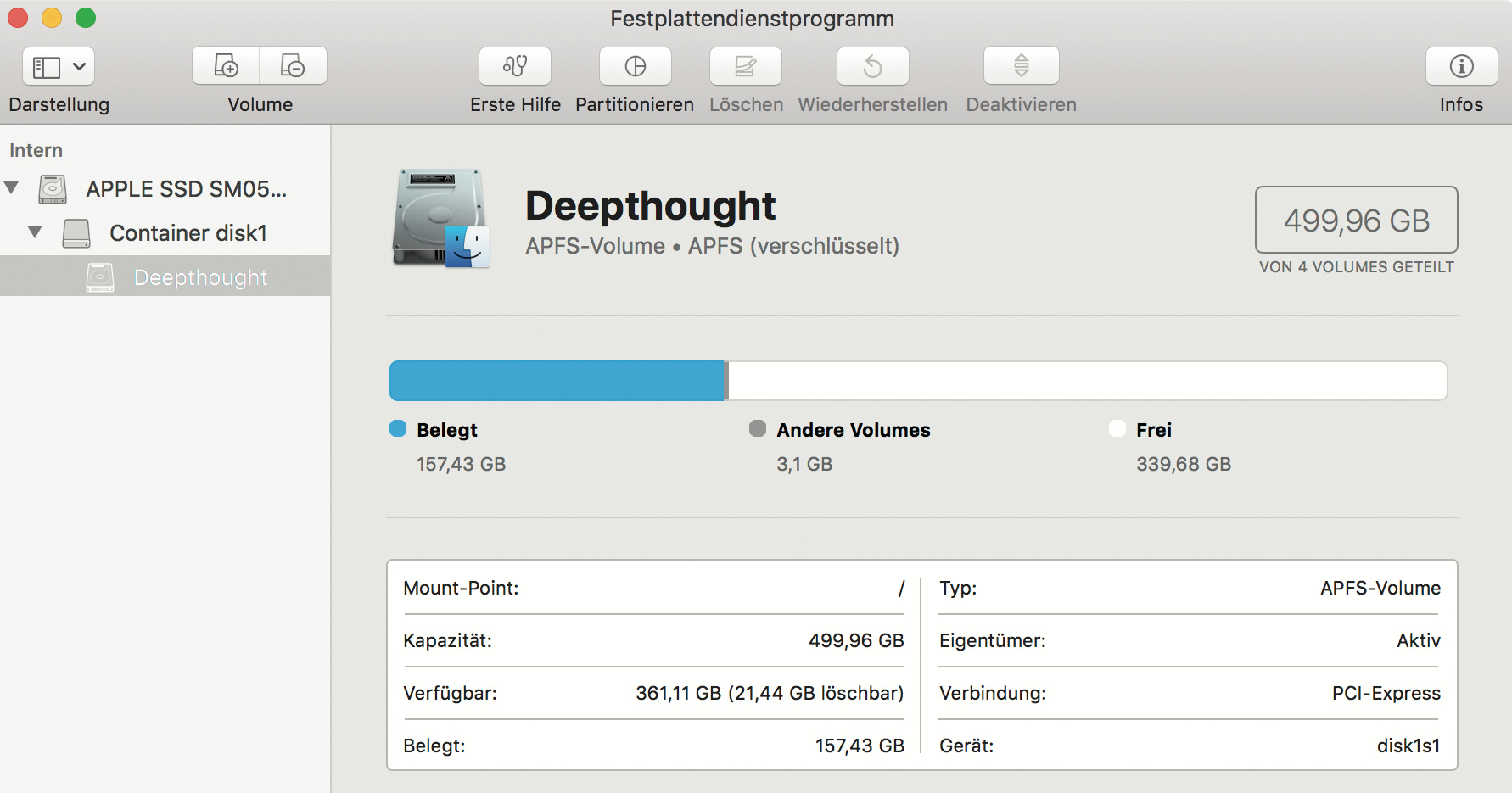Collapse the APPLE SSD disclosure triangle
This screenshot has width=1512, height=793.
pyautogui.click(x=12, y=187)
